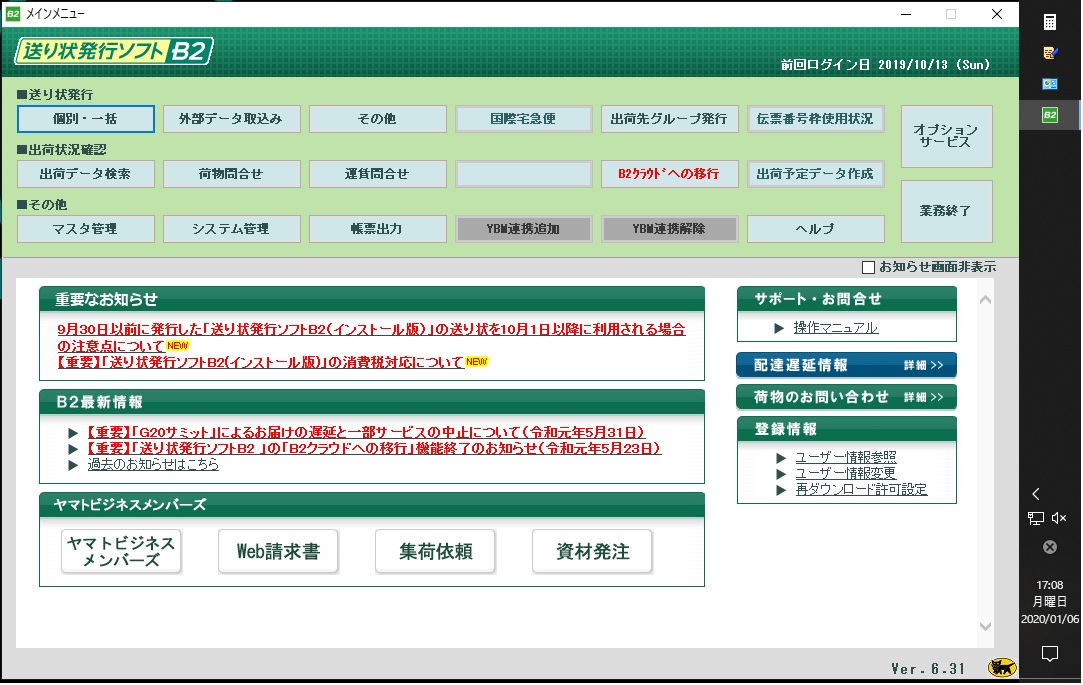This screenshot has height=685, width=1083.
Task: Click the notice panel scroll down arrow
Action: pyautogui.click(x=986, y=626)
